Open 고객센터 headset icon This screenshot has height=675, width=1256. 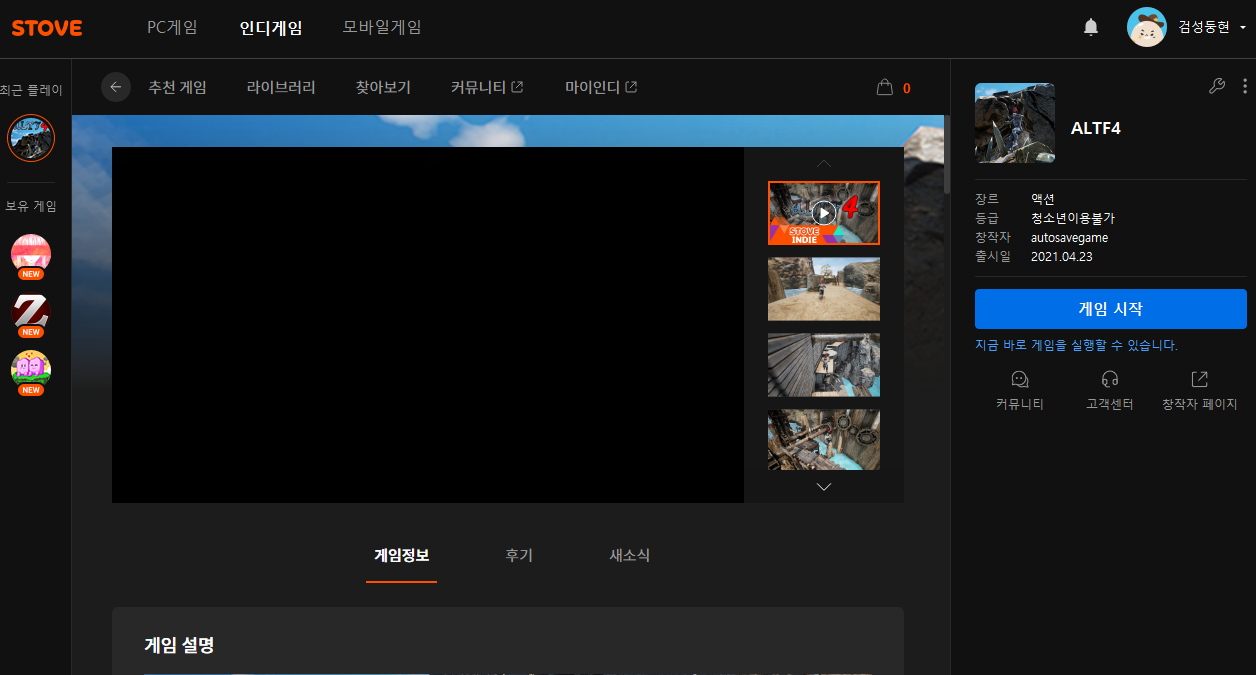(1109, 380)
